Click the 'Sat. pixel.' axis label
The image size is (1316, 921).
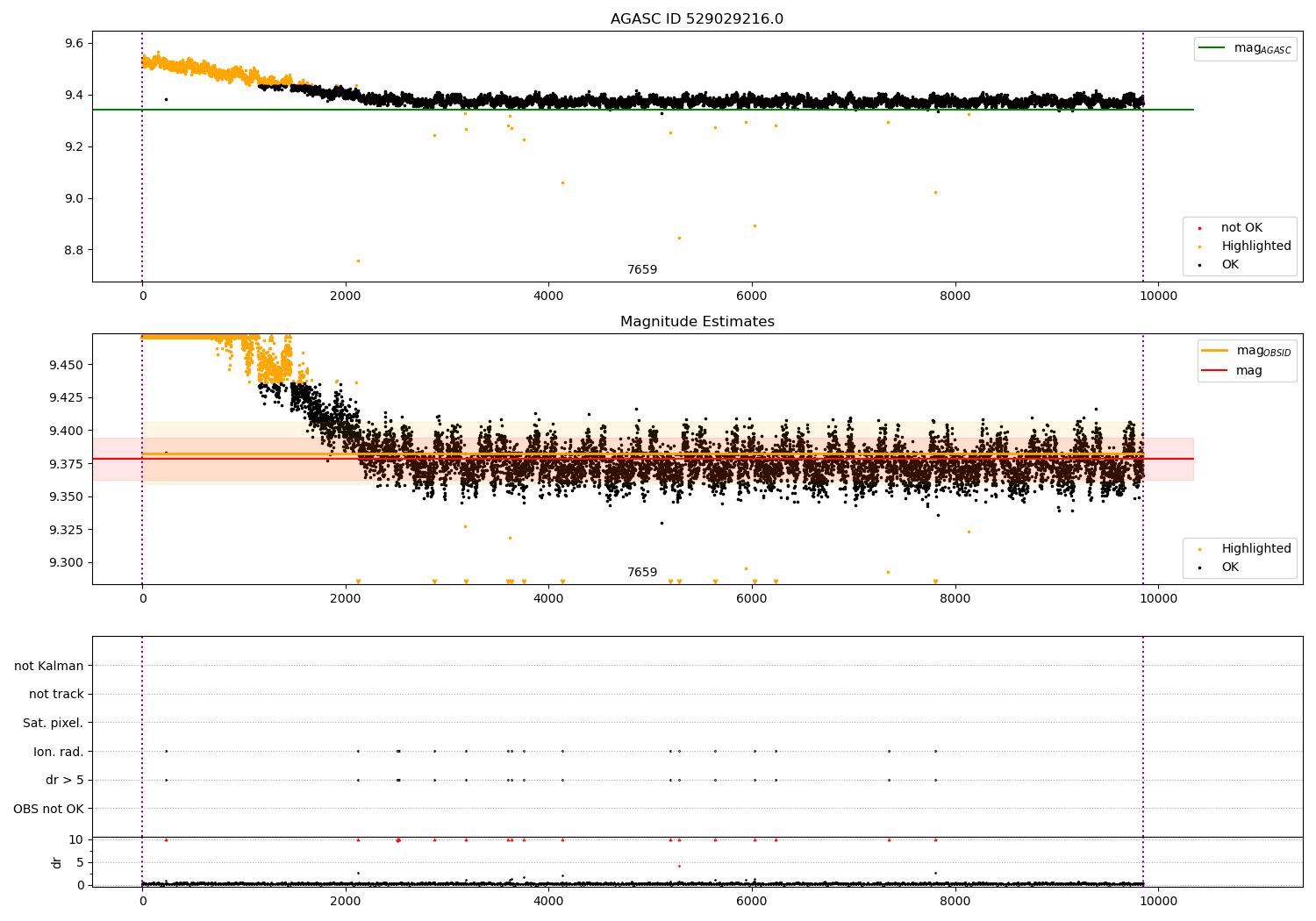(x=54, y=723)
